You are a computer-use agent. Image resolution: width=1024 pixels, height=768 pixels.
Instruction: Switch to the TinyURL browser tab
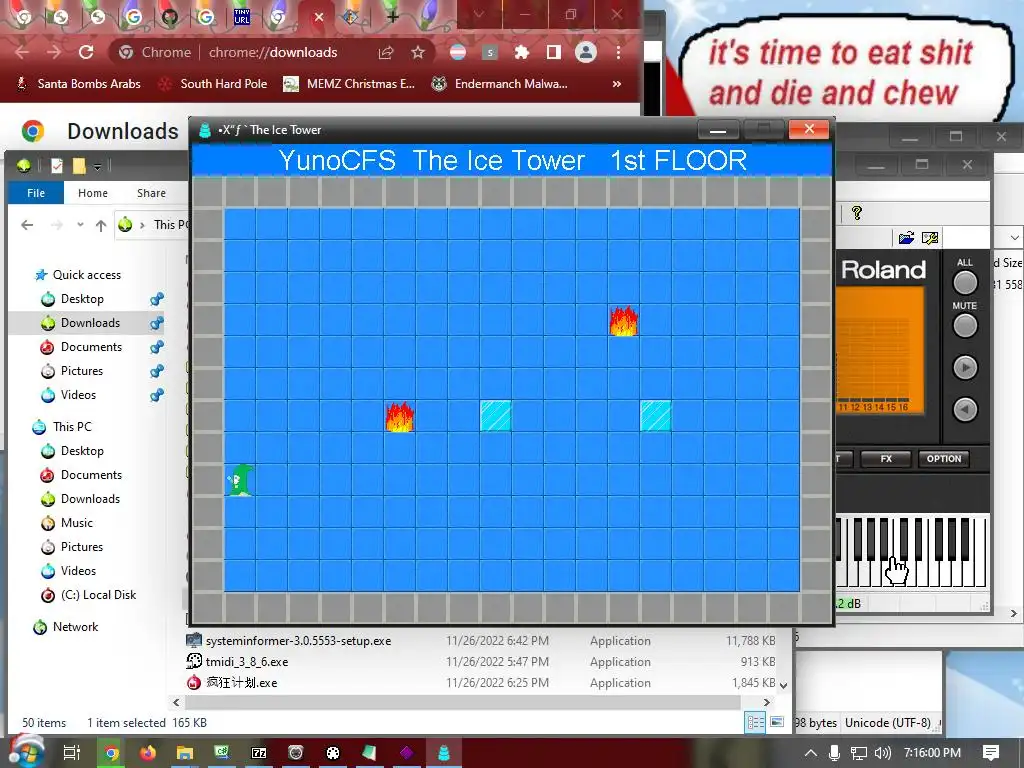pyautogui.click(x=242, y=16)
